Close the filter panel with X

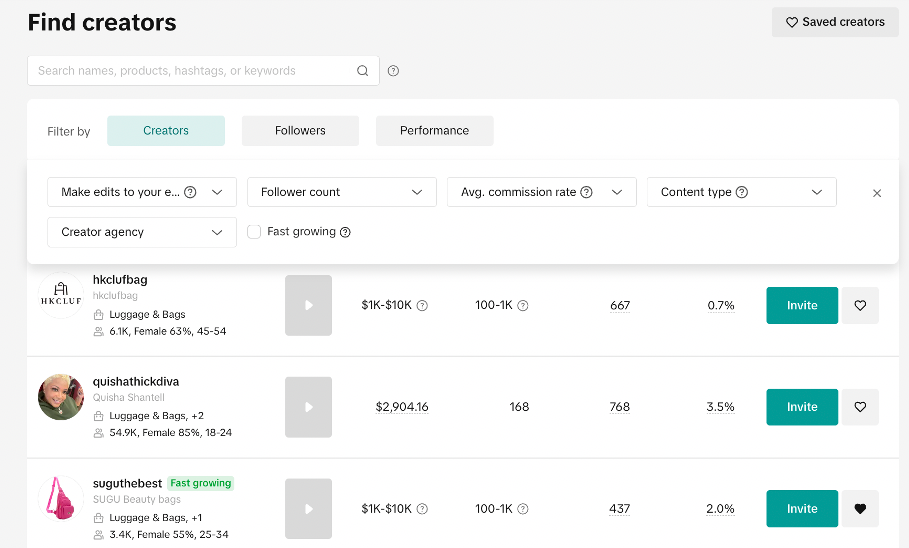(x=877, y=193)
